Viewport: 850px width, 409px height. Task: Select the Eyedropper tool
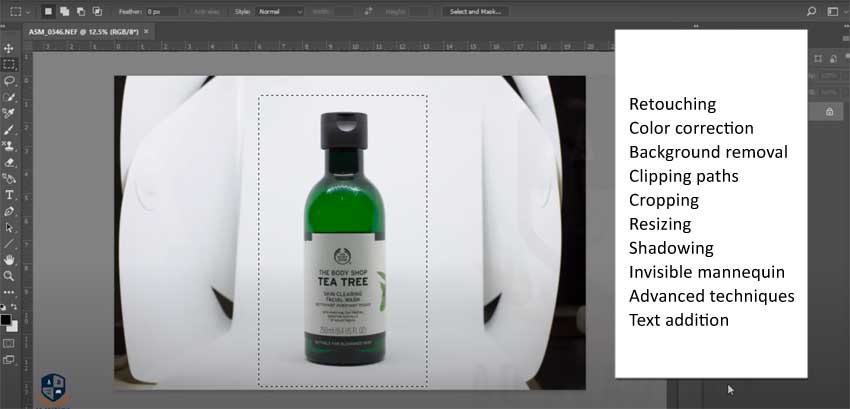click(x=9, y=113)
